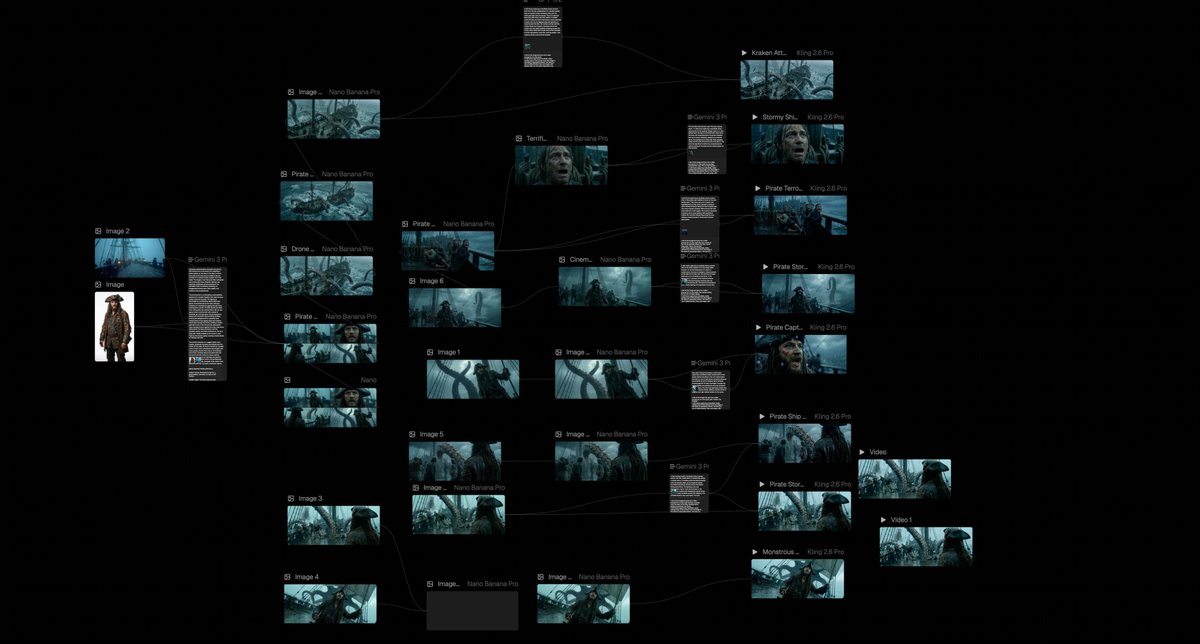Open the Stormy Shi... video thumbnail

point(798,144)
